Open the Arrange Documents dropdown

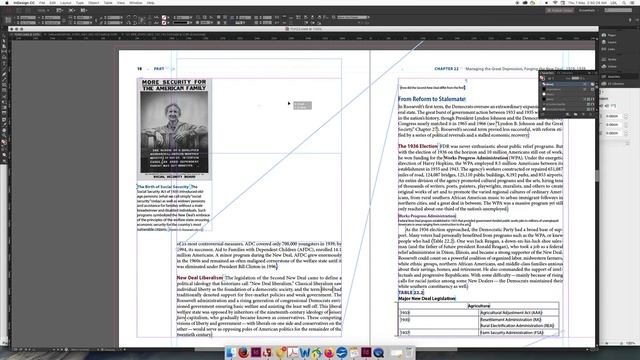[84, 10]
